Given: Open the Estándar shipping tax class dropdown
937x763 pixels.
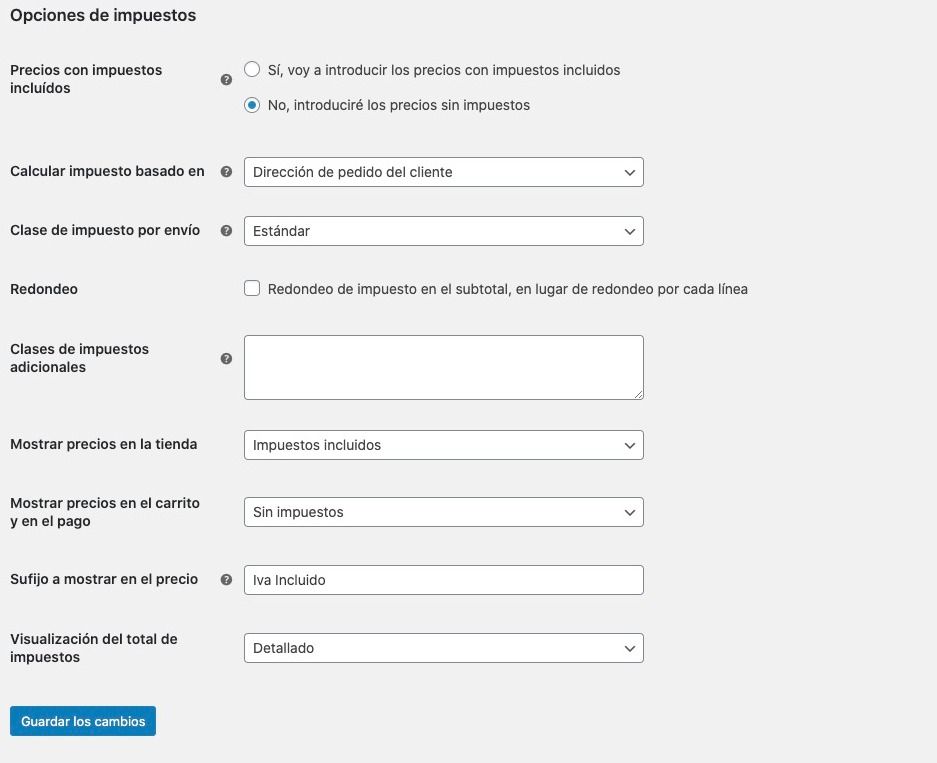Looking at the screenshot, I should [443, 231].
